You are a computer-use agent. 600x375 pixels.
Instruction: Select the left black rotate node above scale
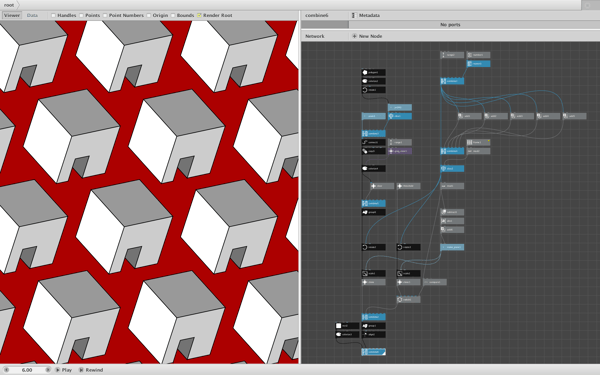pos(373,247)
